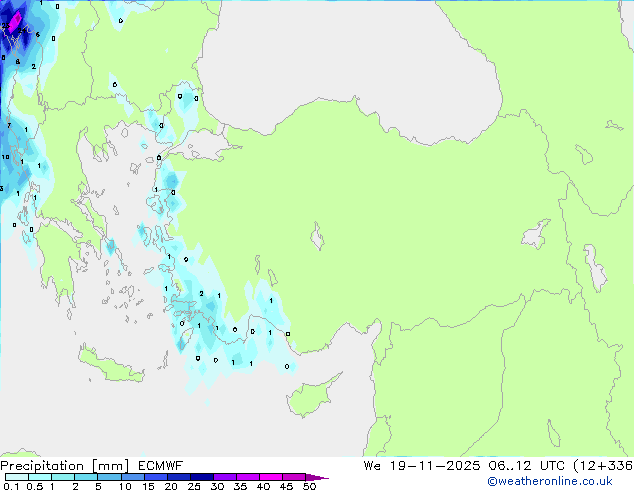Click the 'We 19-11-2025' date text
The image size is (634, 490).
(x=422, y=466)
